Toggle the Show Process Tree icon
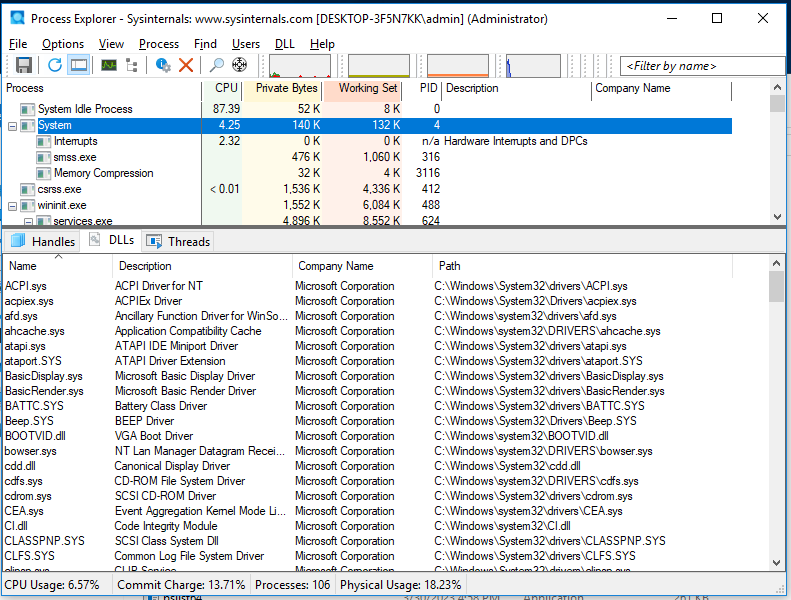Viewport: 791px width, 600px height. point(132,65)
